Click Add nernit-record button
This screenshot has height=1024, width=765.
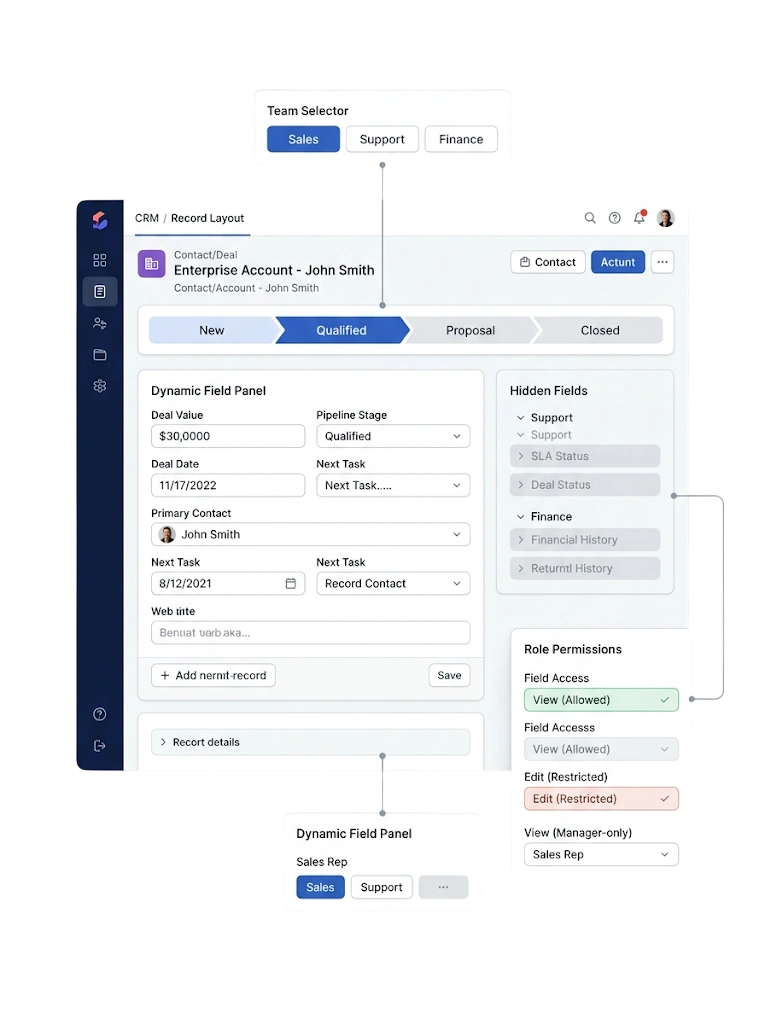click(213, 675)
